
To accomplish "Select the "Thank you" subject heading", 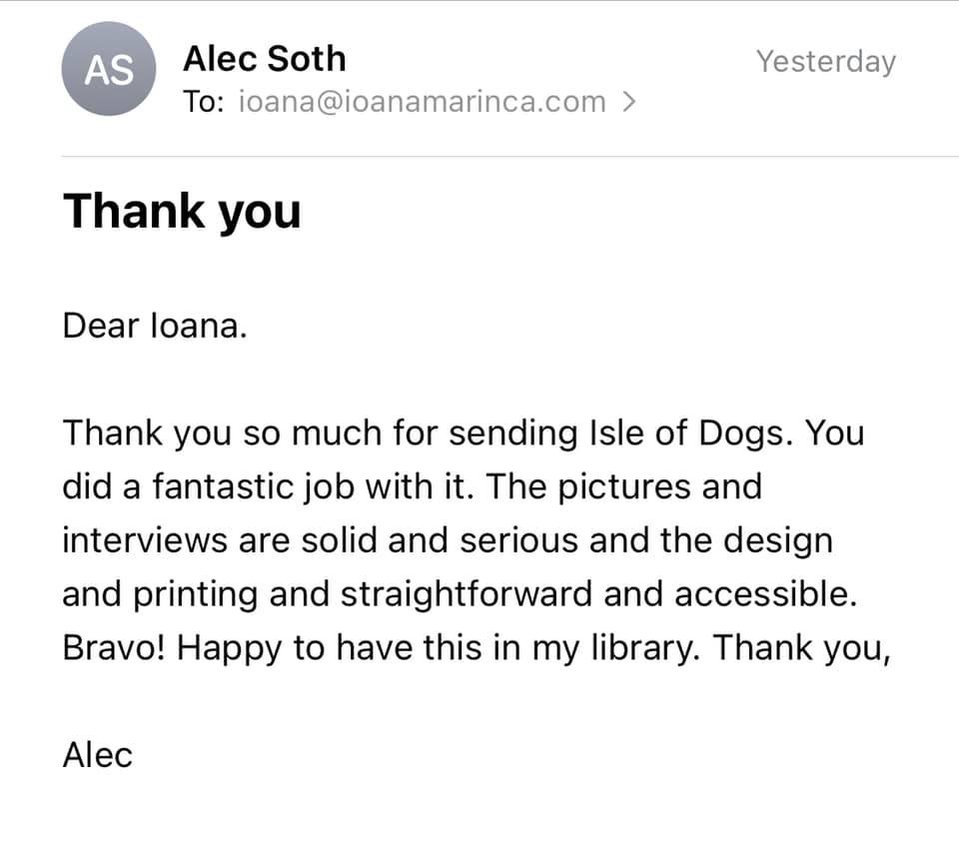I will [x=182, y=211].
